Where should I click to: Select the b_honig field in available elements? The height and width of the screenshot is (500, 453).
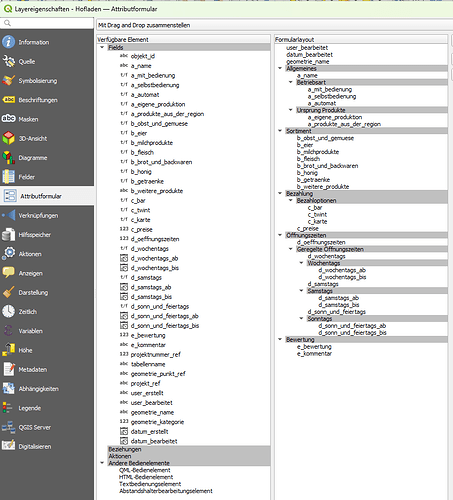point(141,172)
